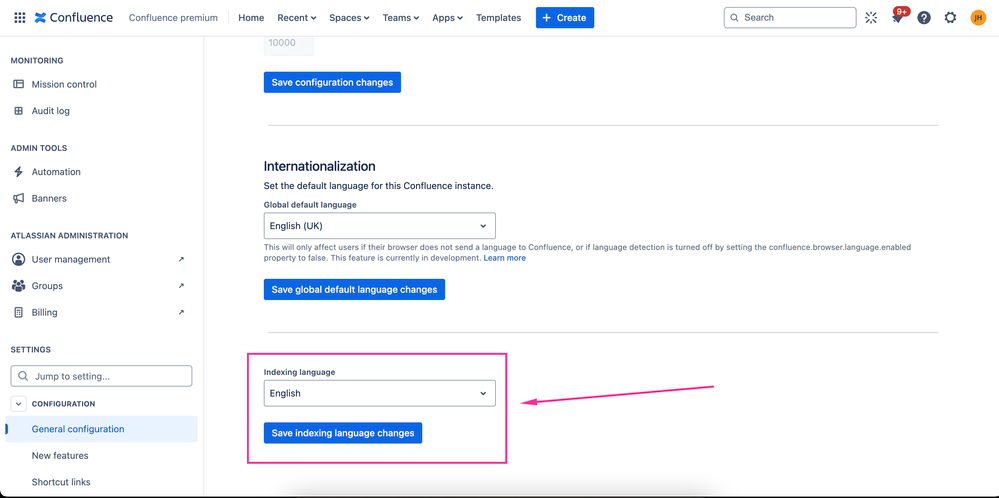
Task: Click the Audit log sidebar icon
Action: coord(18,111)
